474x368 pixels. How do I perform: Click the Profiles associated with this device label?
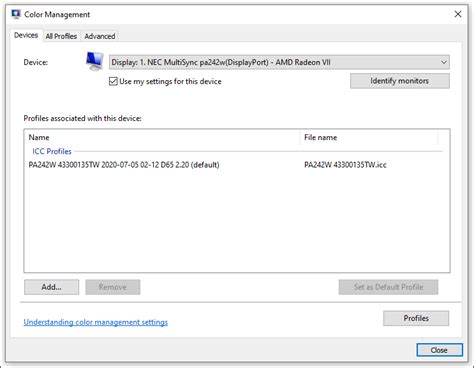click(83, 118)
